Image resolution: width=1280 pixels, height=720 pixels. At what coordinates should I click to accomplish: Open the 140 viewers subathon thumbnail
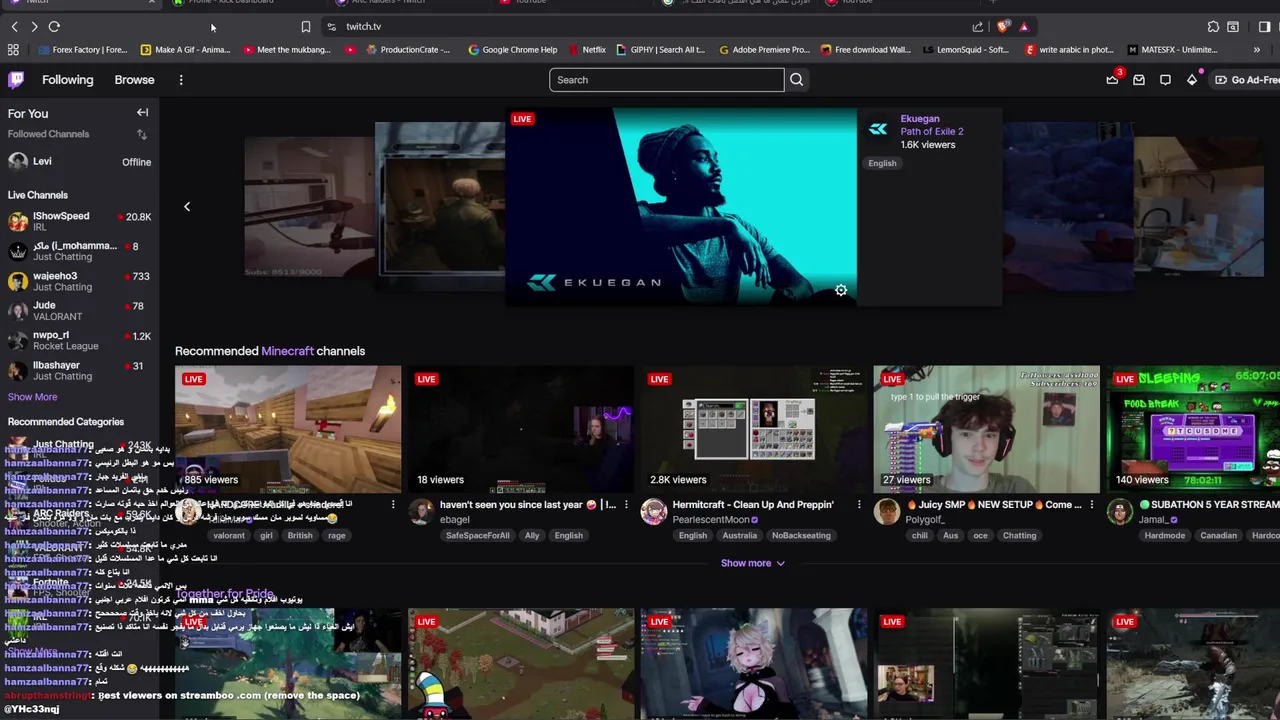pos(1193,430)
